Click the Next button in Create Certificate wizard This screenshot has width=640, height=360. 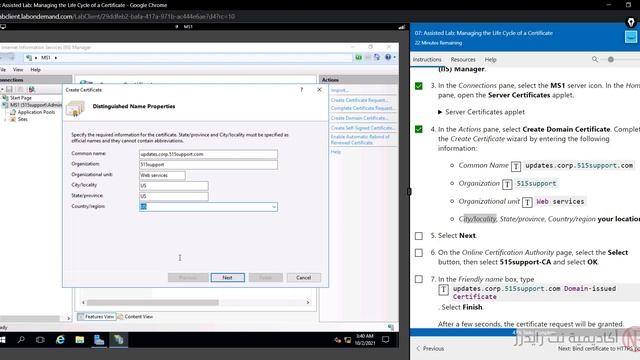(x=227, y=278)
